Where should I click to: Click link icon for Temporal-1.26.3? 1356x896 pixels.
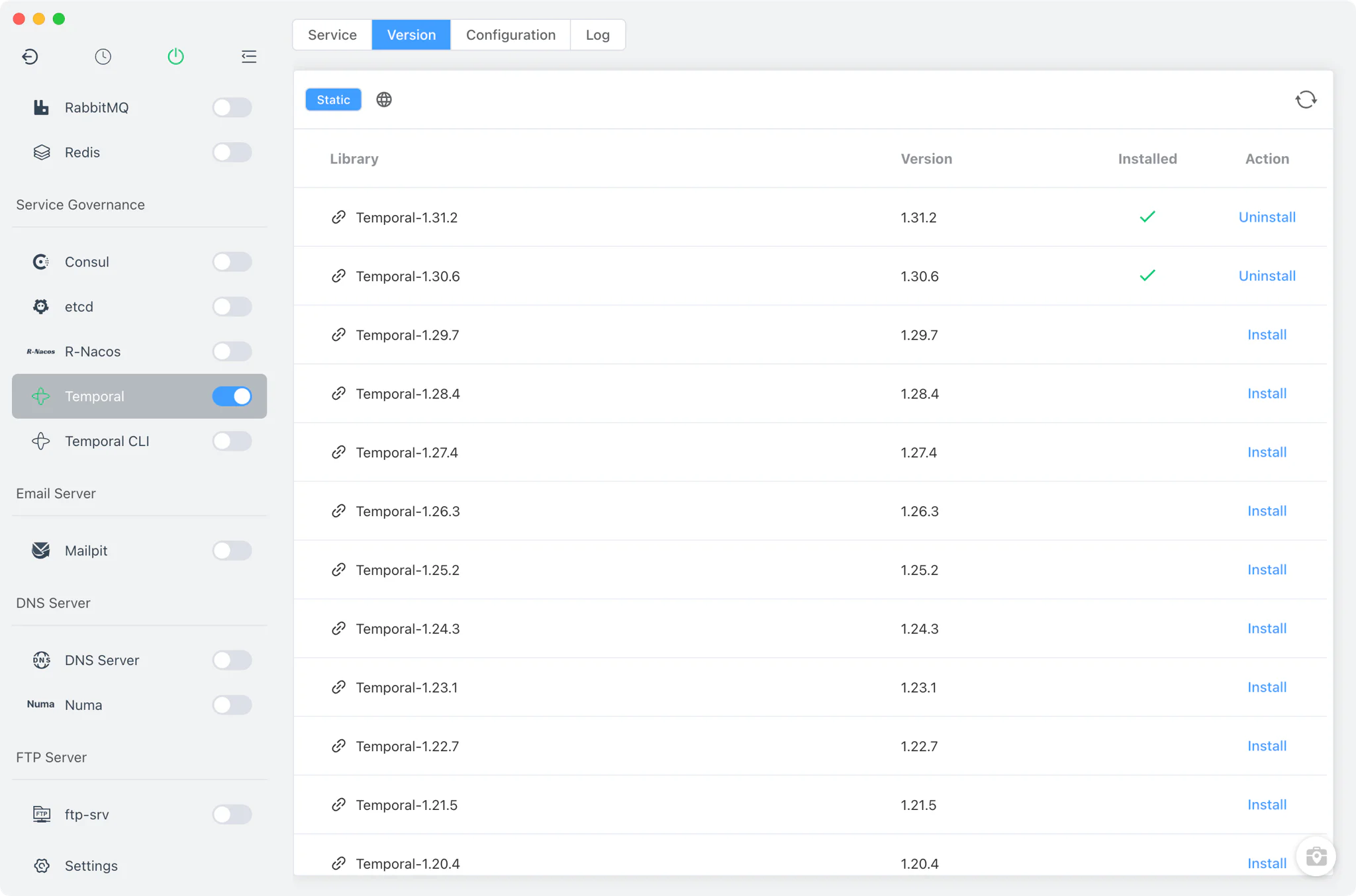(x=338, y=511)
